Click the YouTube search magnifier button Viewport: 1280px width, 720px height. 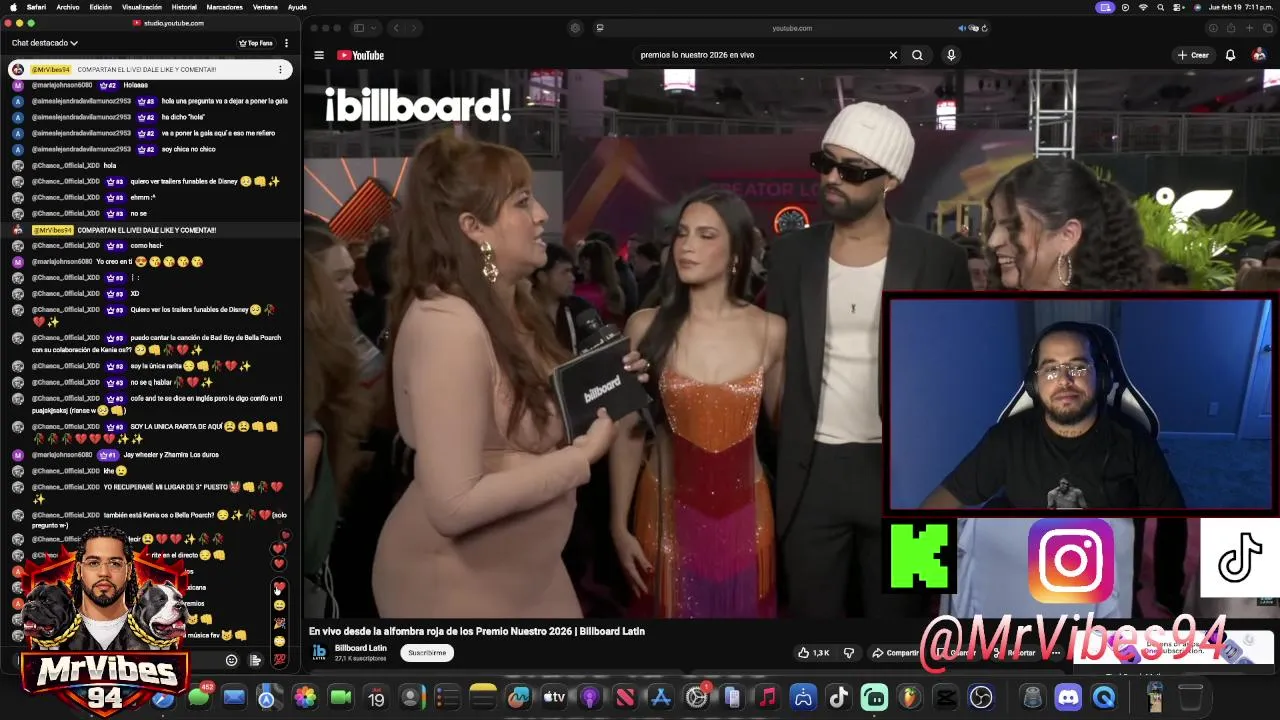point(917,55)
